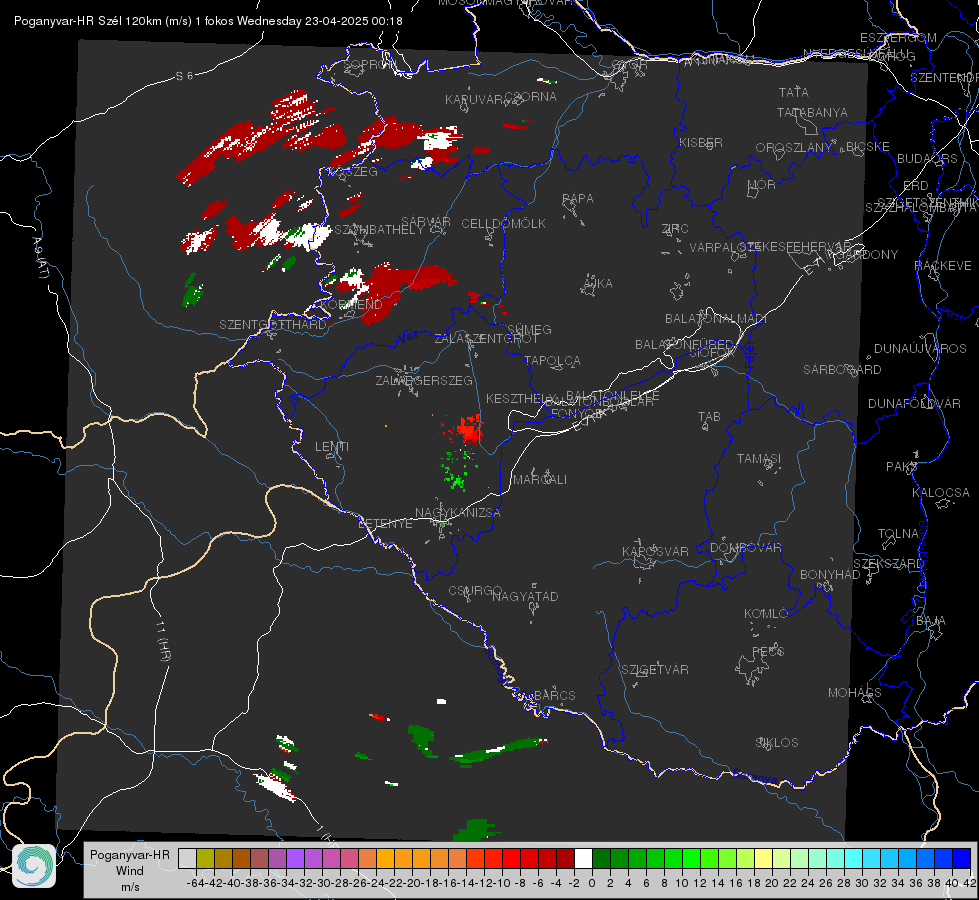Click the OROSZLANY city label
This screenshot has width=979, height=900.
(x=794, y=148)
